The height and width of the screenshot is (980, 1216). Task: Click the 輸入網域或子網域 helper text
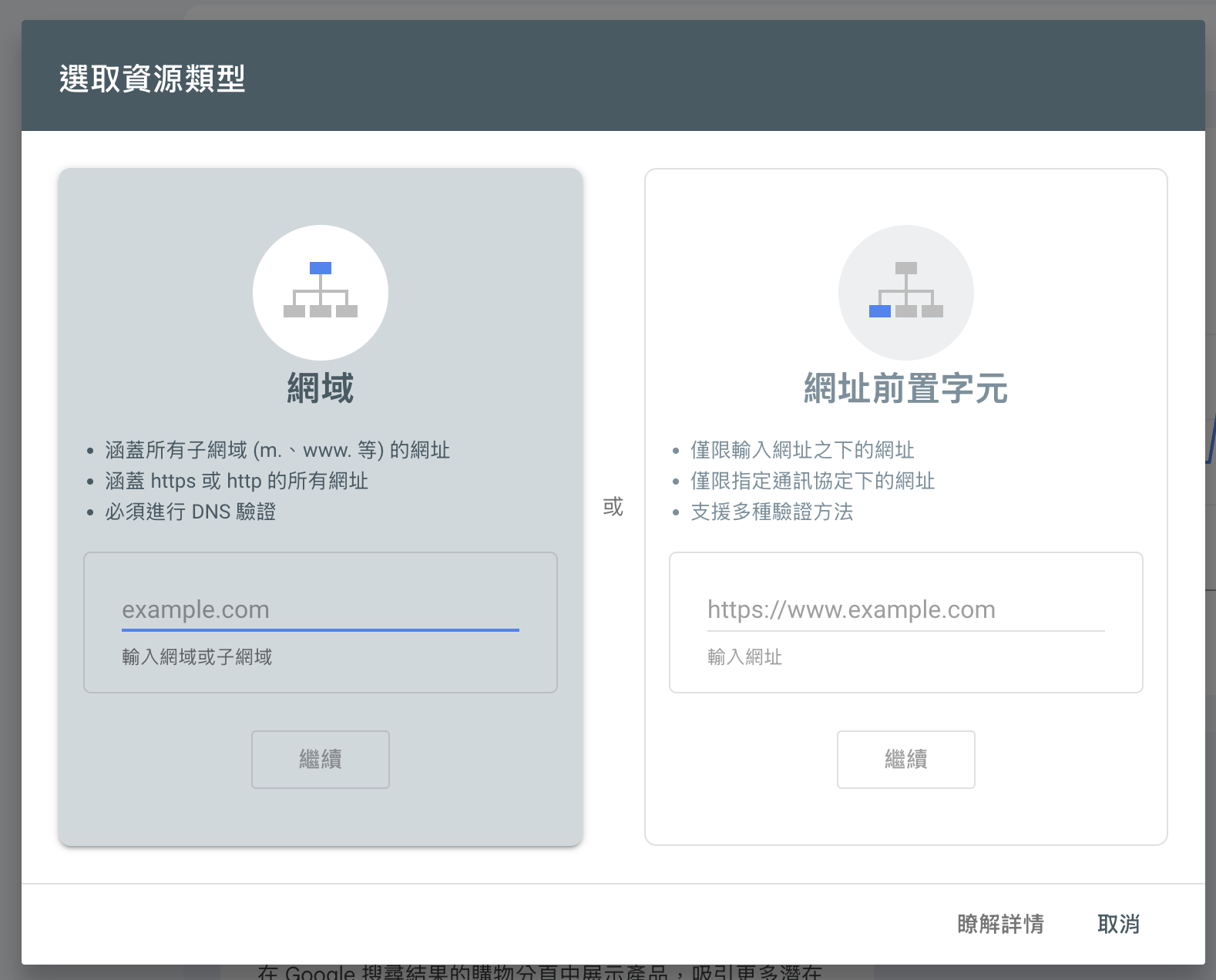197,657
